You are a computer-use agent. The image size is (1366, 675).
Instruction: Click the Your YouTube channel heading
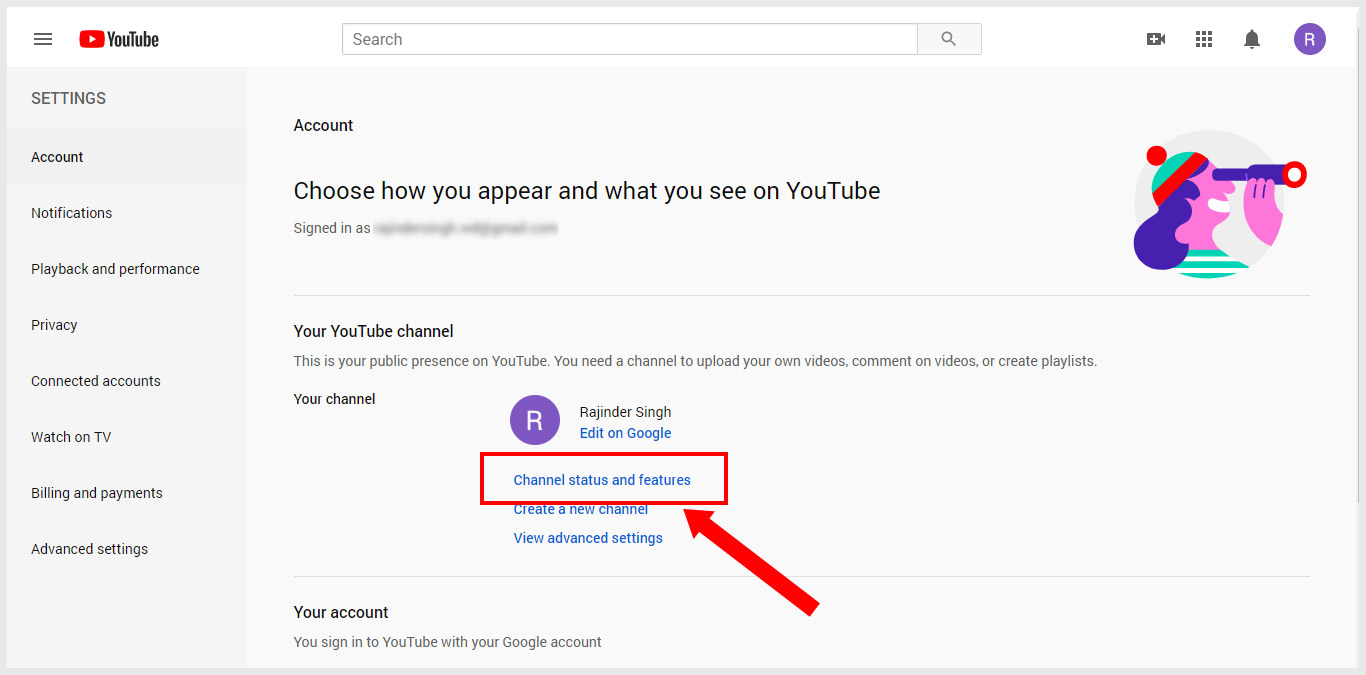373,331
